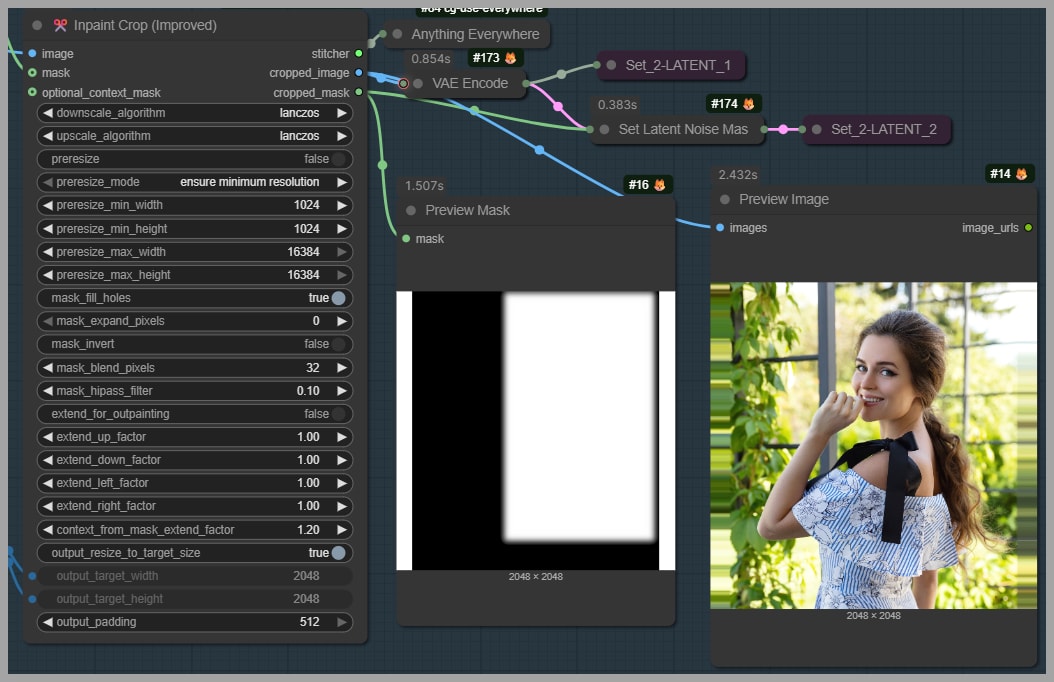
Task: Click the collapse dot on VAE Encode node
Action: coord(418,83)
